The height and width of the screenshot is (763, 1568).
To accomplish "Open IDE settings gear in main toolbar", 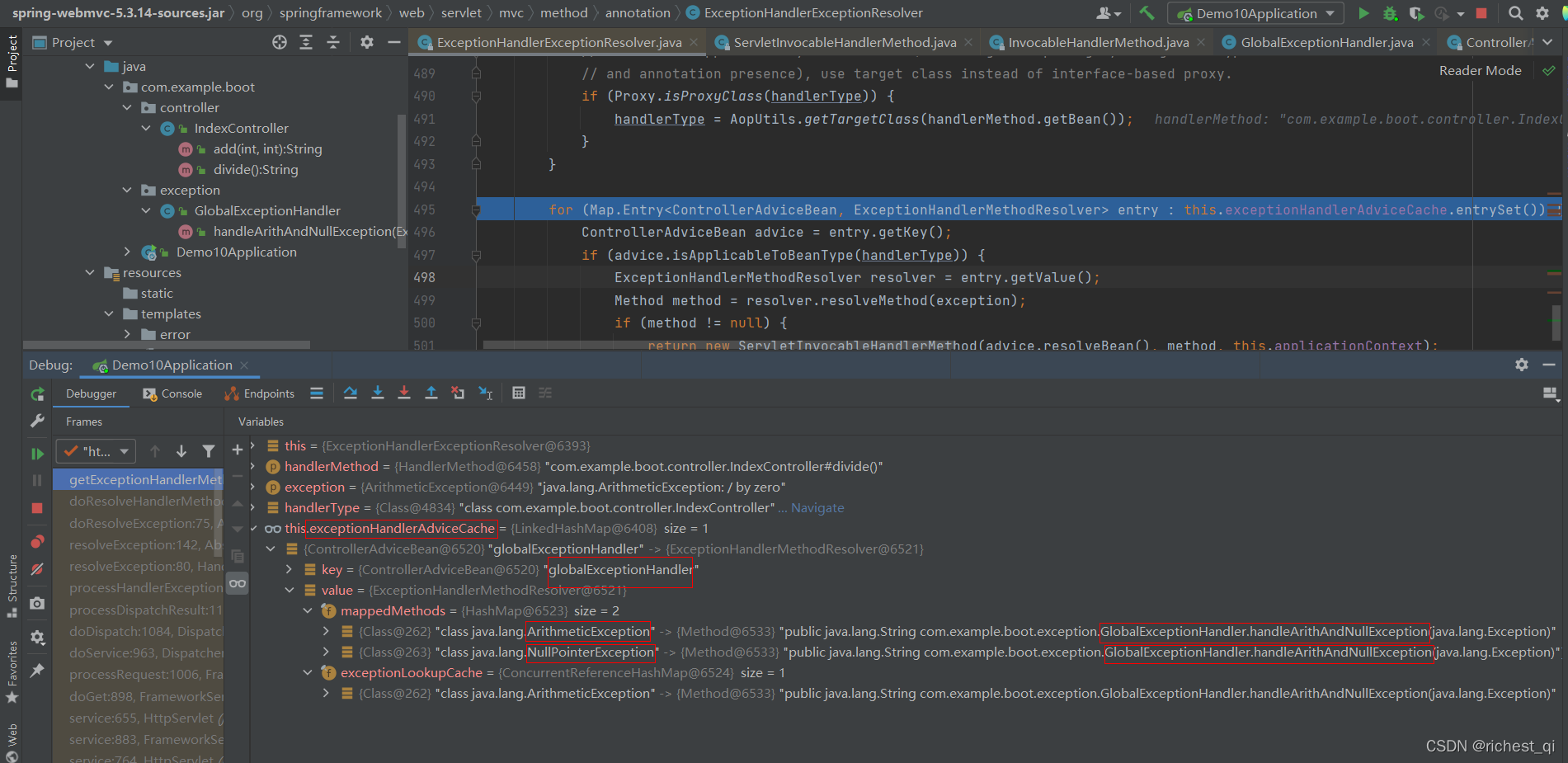I will [1542, 13].
